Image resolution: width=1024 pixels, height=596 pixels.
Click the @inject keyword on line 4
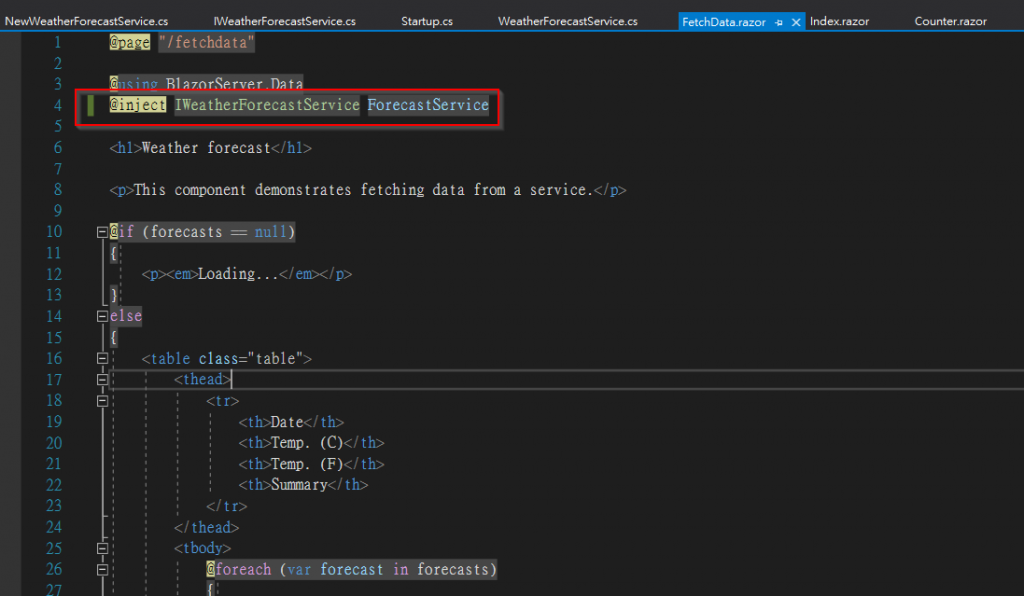138,105
